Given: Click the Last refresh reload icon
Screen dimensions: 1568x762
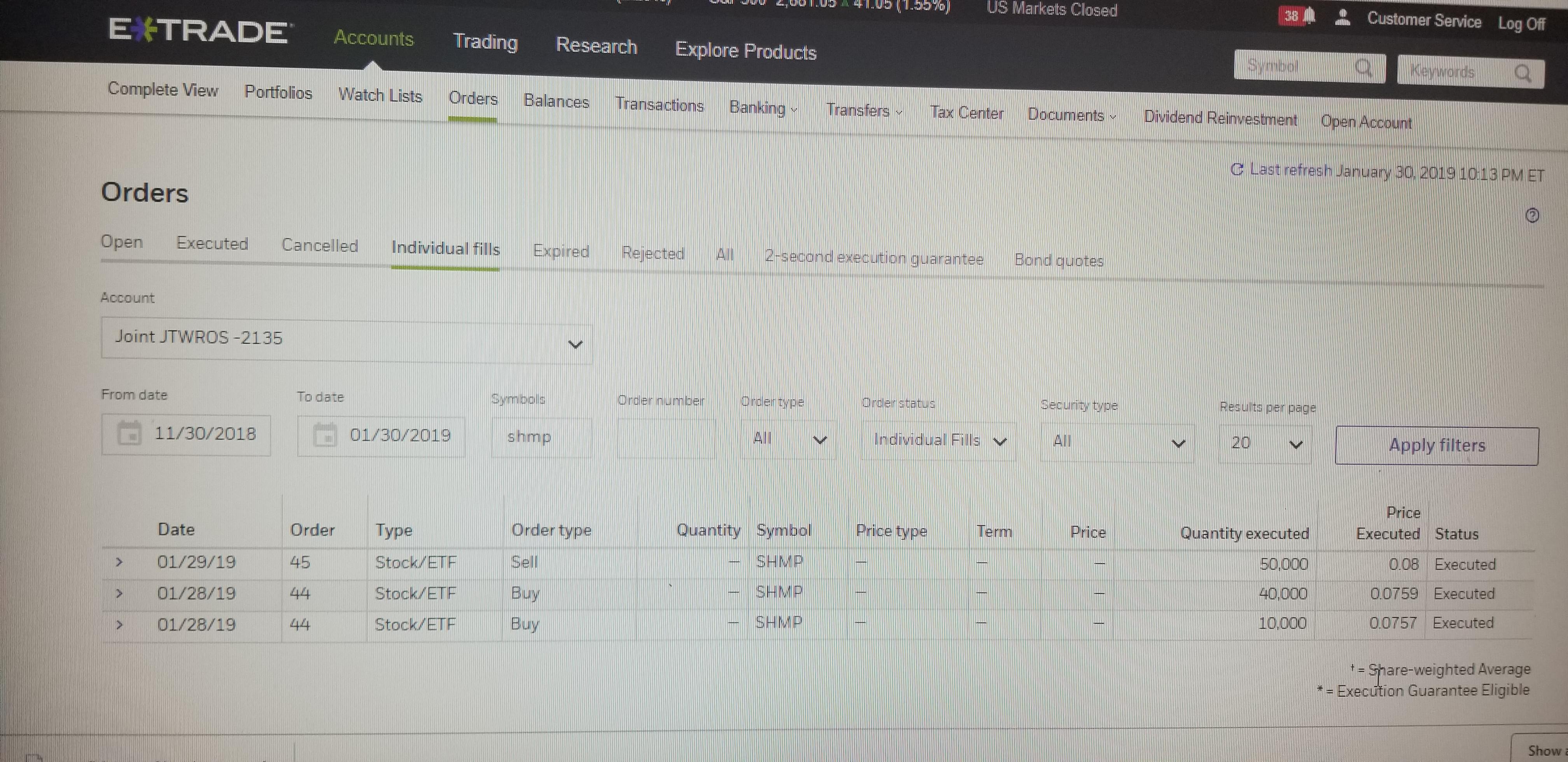Looking at the screenshot, I should coord(1237,169).
